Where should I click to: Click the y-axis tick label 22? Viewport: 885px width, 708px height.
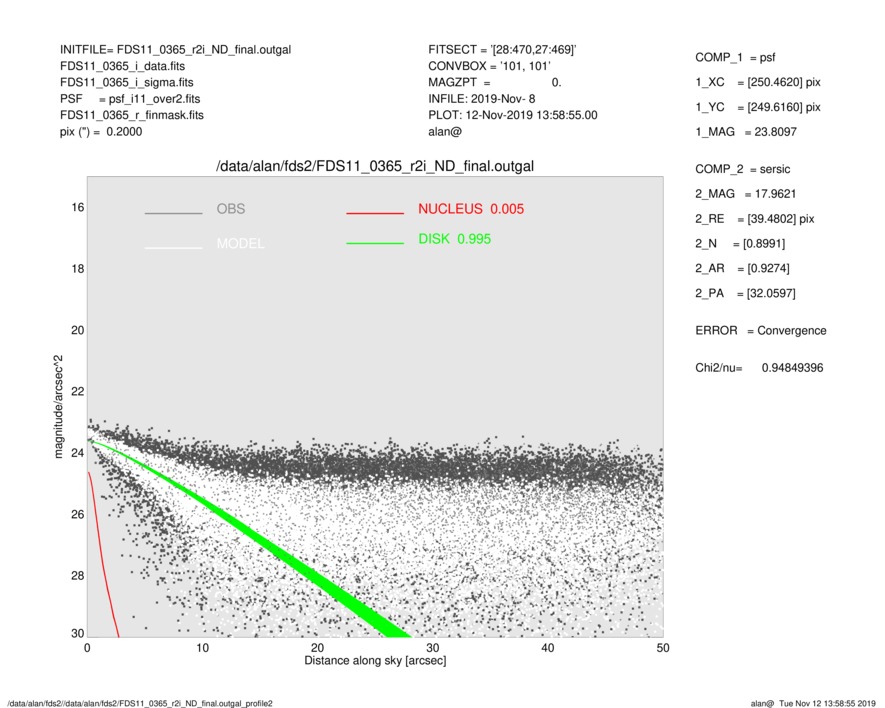coord(78,392)
